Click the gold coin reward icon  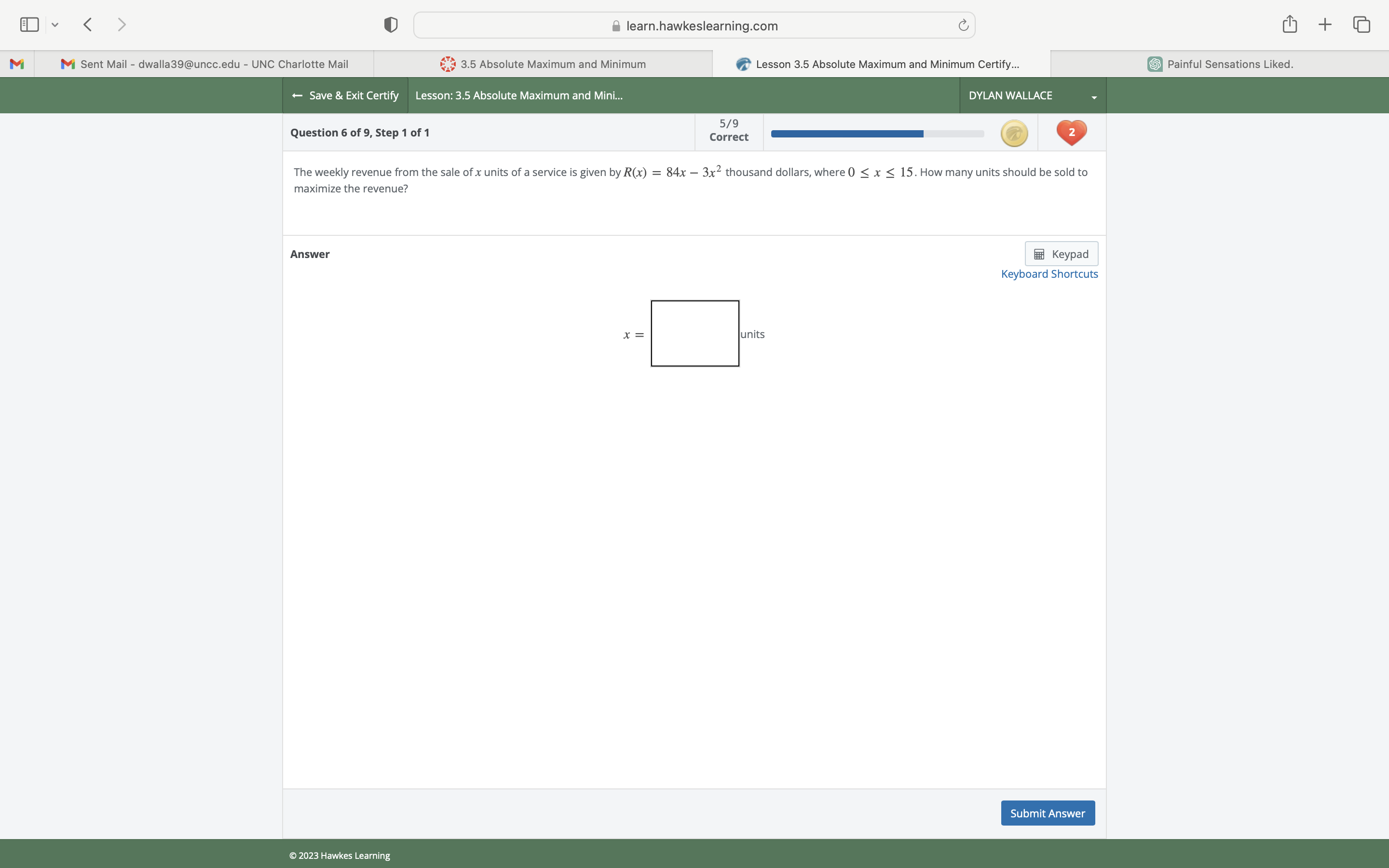coord(1014,133)
